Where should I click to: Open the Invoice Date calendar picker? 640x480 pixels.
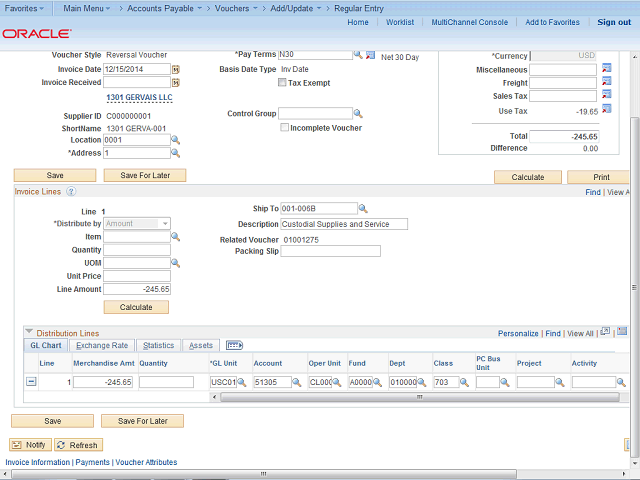[x=176, y=69]
